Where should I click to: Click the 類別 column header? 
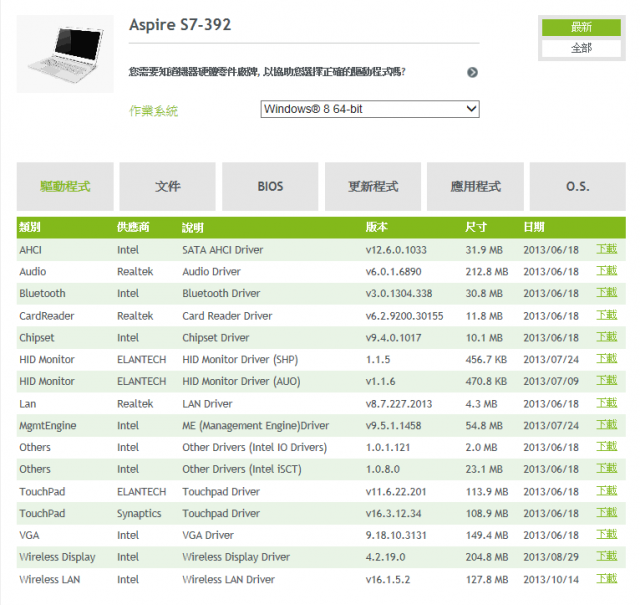click(x=30, y=227)
